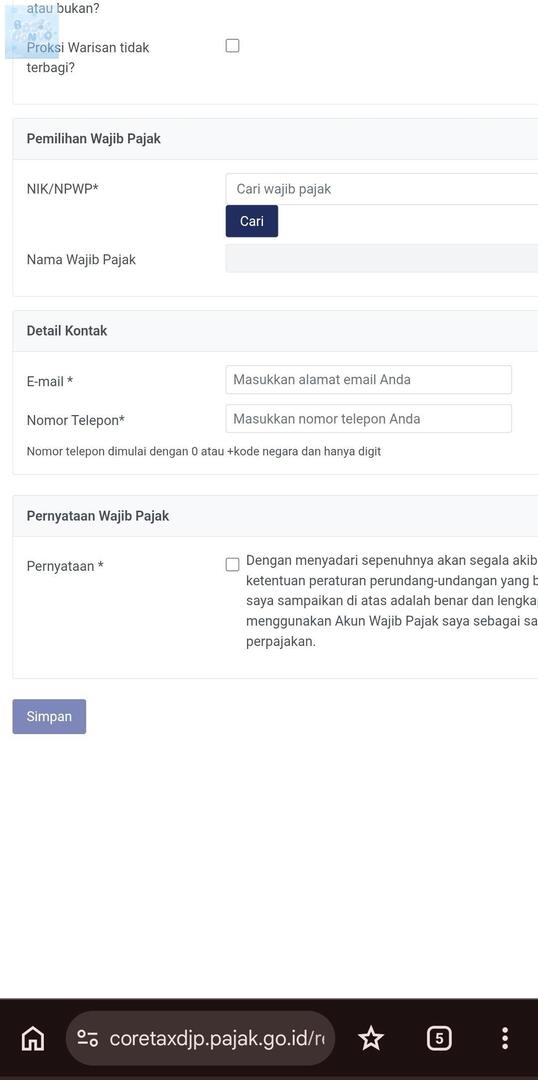538x1080 pixels.
Task: Bookmark the page with the star icon
Action: pos(371,1038)
